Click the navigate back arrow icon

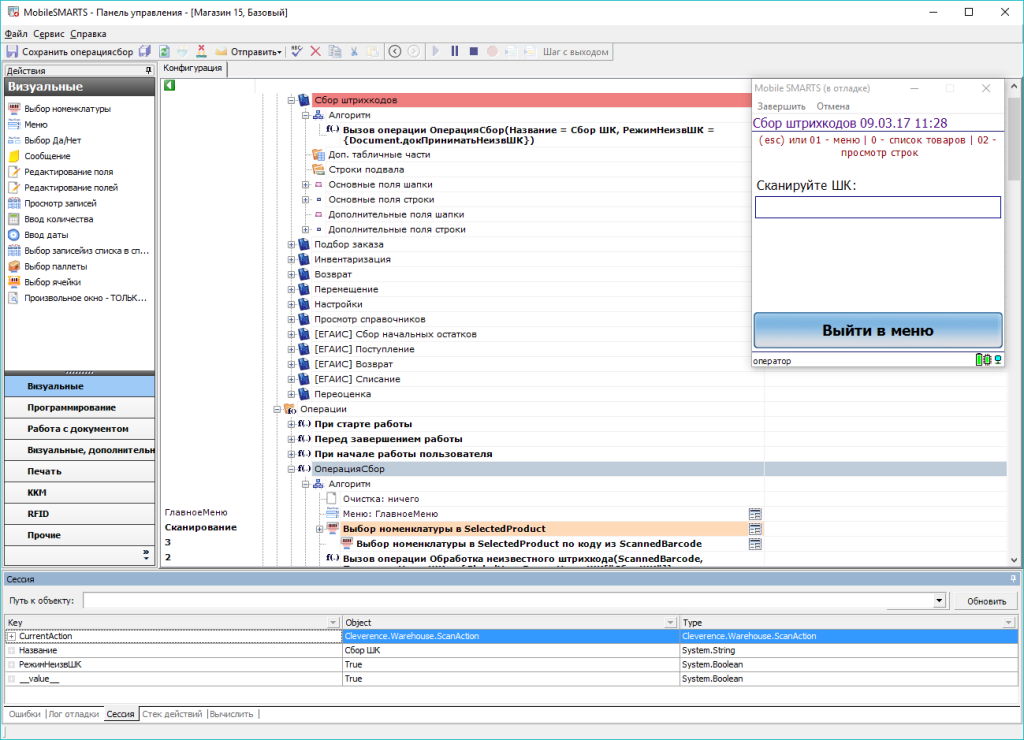coord(395,52)
